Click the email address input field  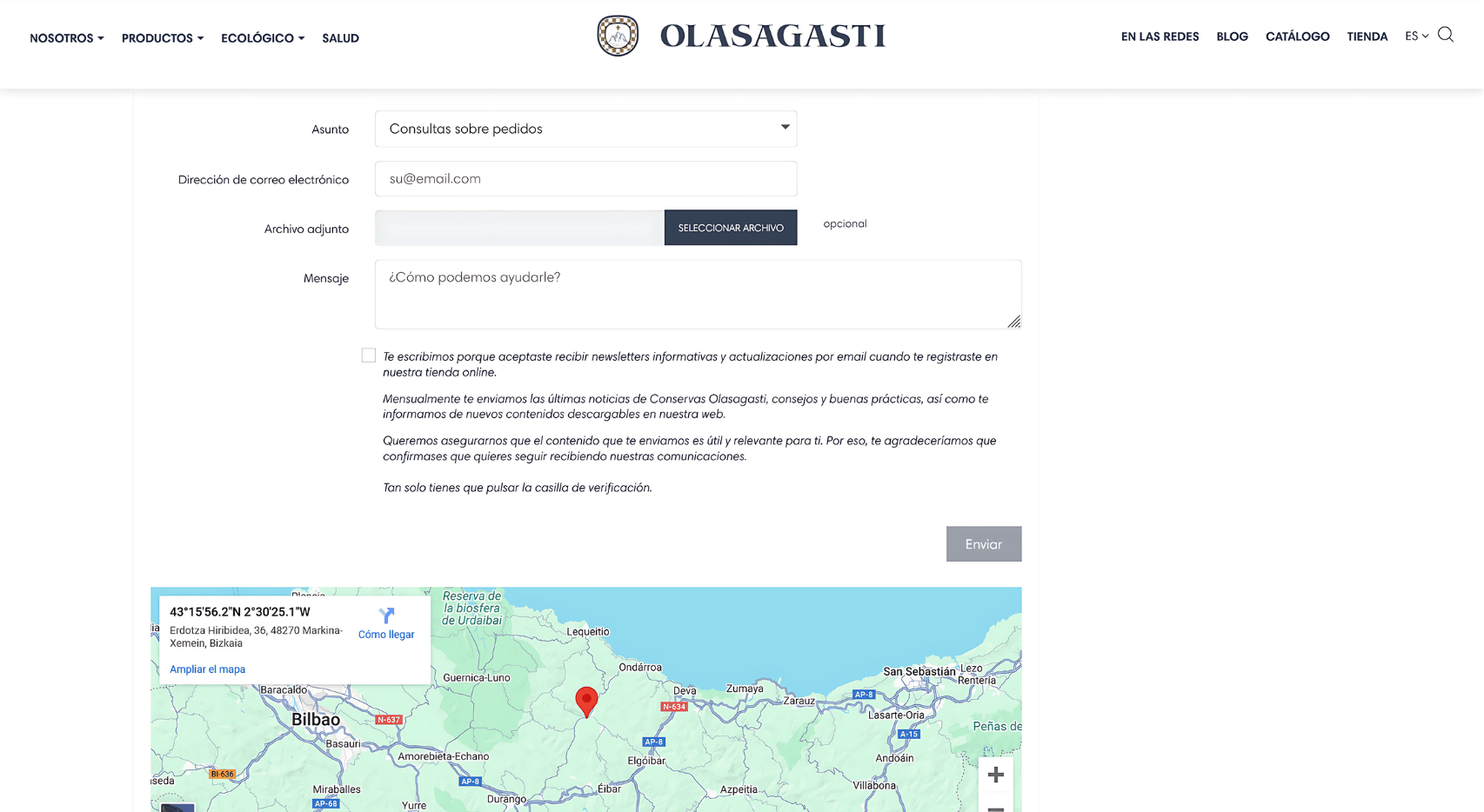(x=585, y=178)
